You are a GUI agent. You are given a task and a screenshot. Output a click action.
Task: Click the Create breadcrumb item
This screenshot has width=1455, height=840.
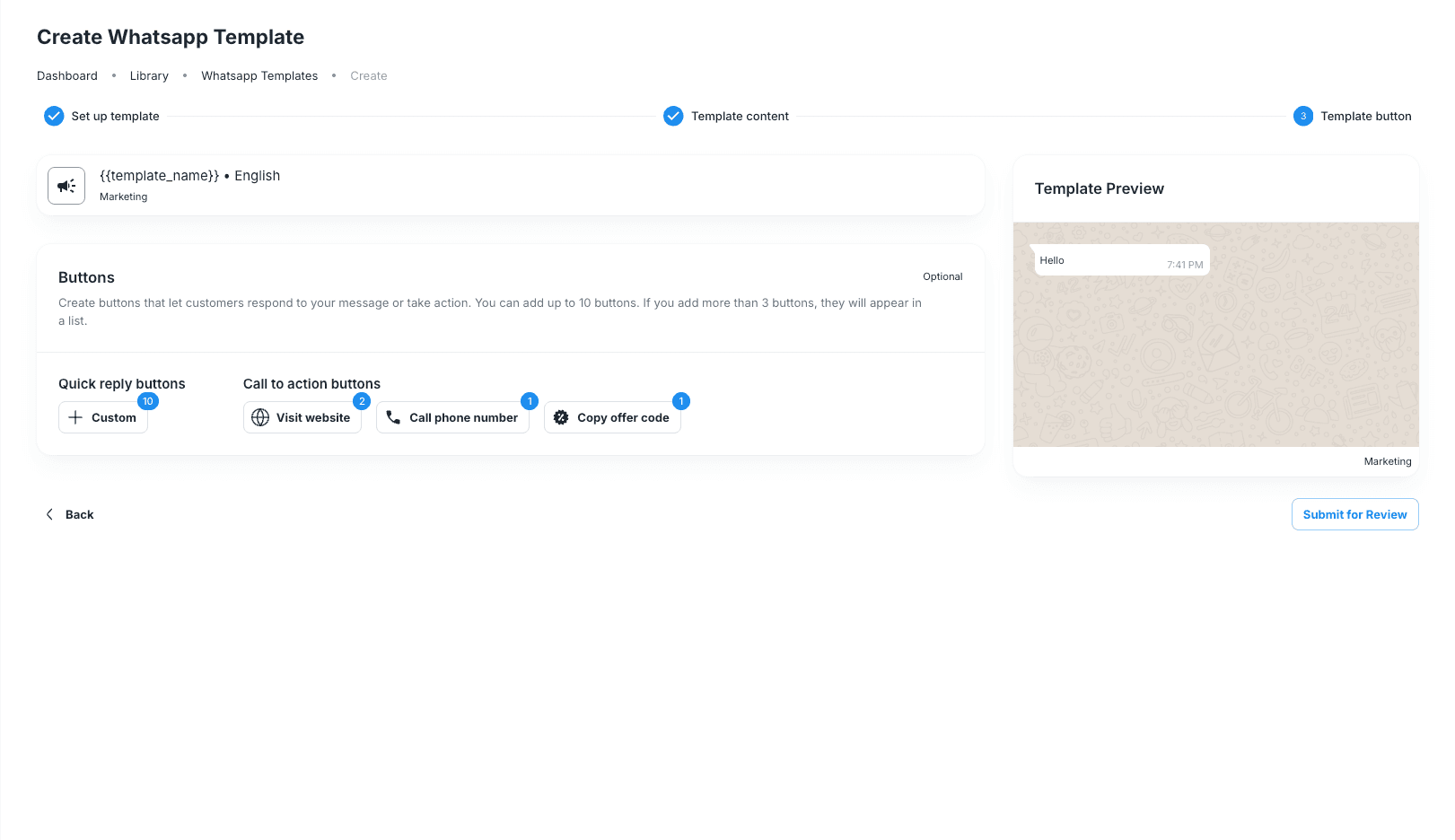369,75
